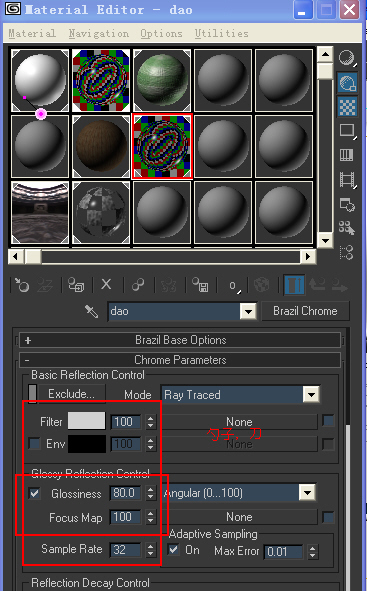This screenshot has height=591, width=367.
Task: Click the Brazil Chrome material type button
Action: [x=305, y=311]
